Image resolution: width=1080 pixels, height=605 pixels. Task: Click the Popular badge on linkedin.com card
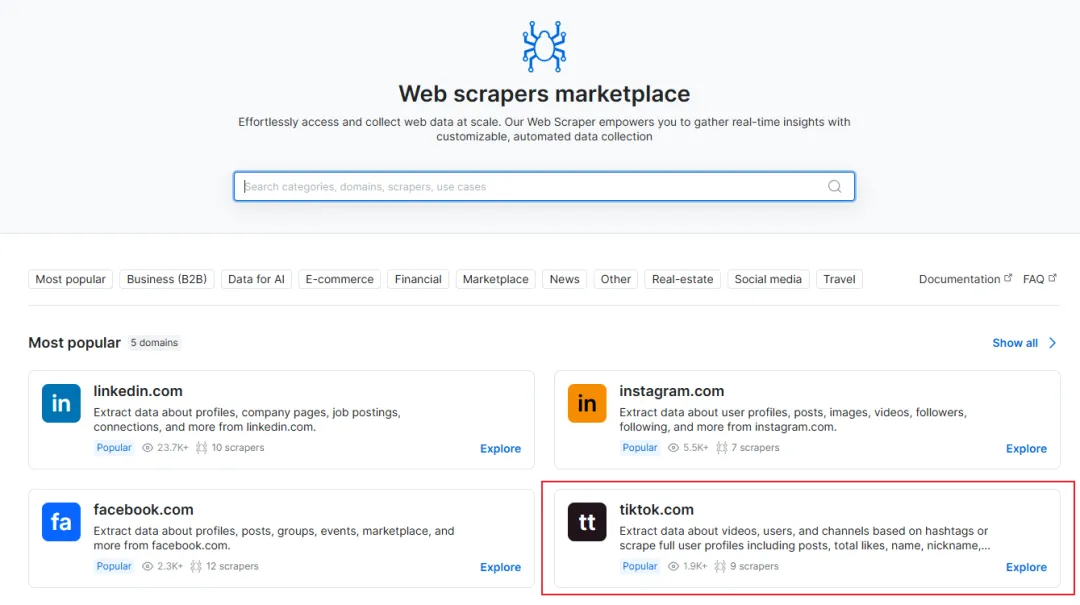(x=114, y=448)
